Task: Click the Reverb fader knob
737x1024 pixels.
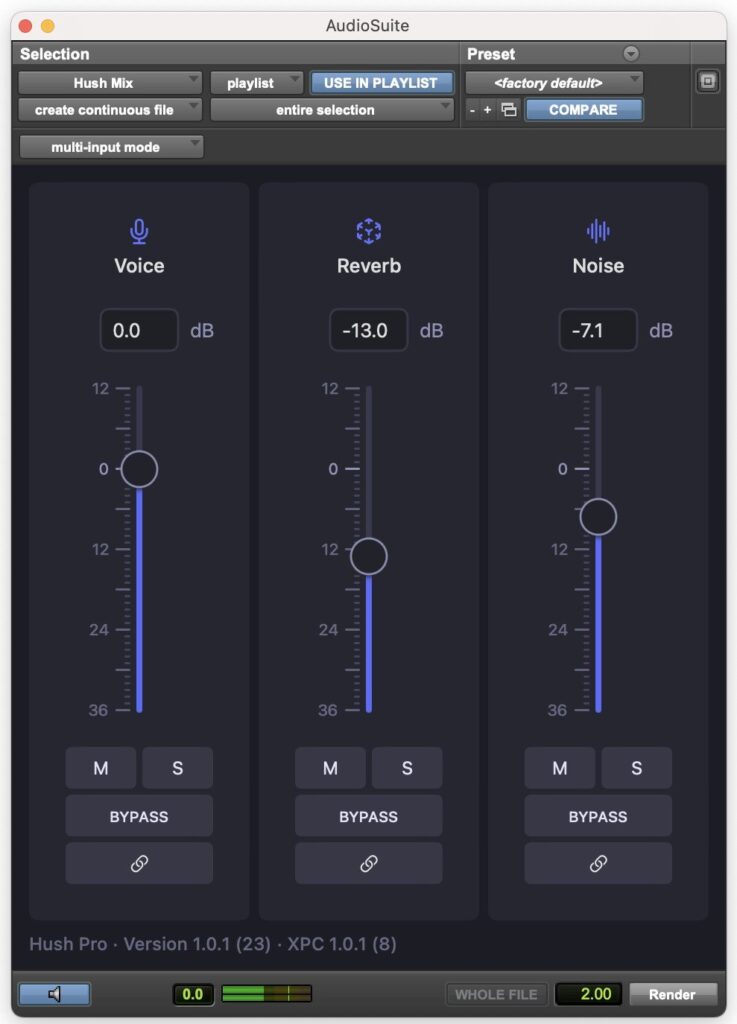Action: coord(369,556)
